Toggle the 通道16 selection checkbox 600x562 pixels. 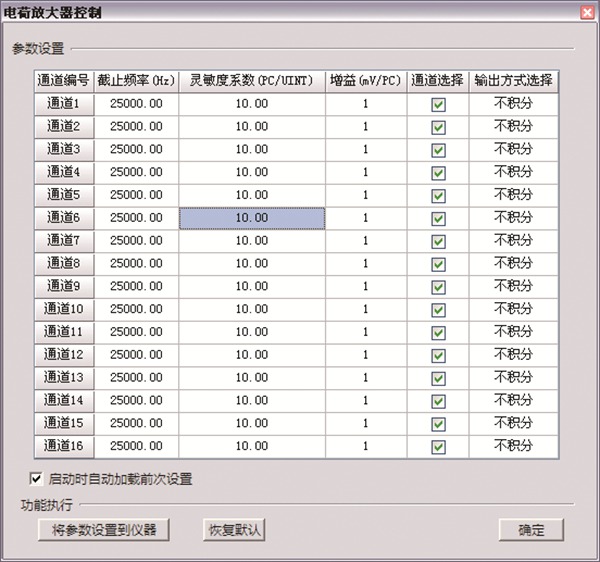pyautogui.click(x=438, y=446)
